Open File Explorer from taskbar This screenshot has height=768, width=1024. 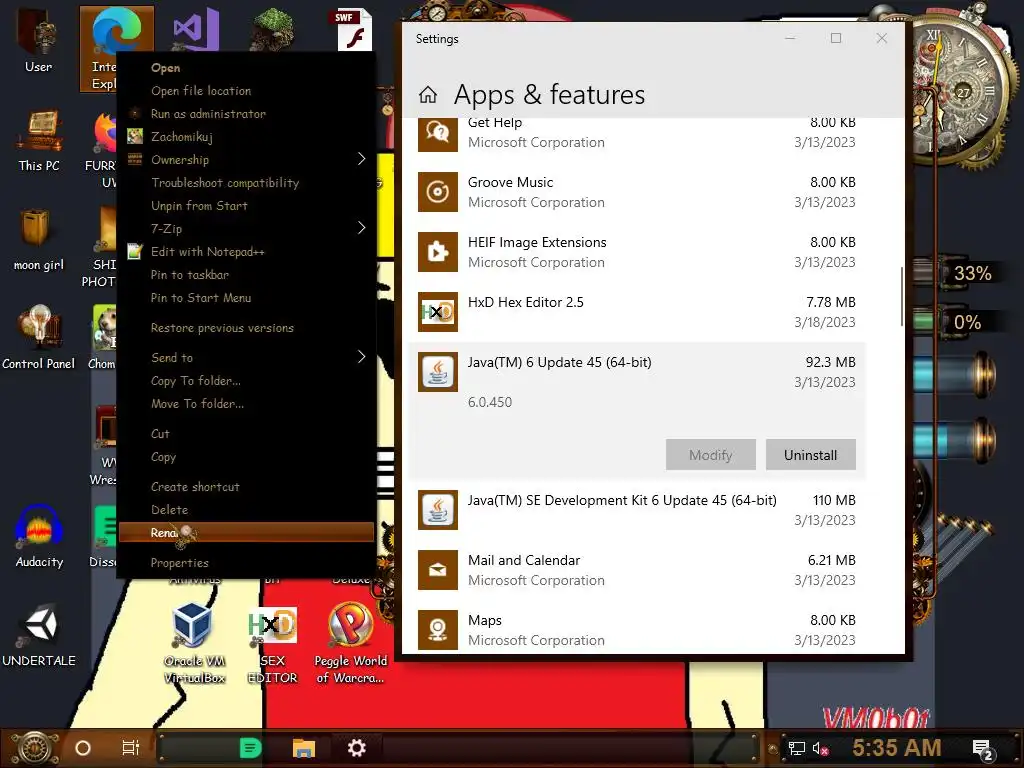pos(304,748)
